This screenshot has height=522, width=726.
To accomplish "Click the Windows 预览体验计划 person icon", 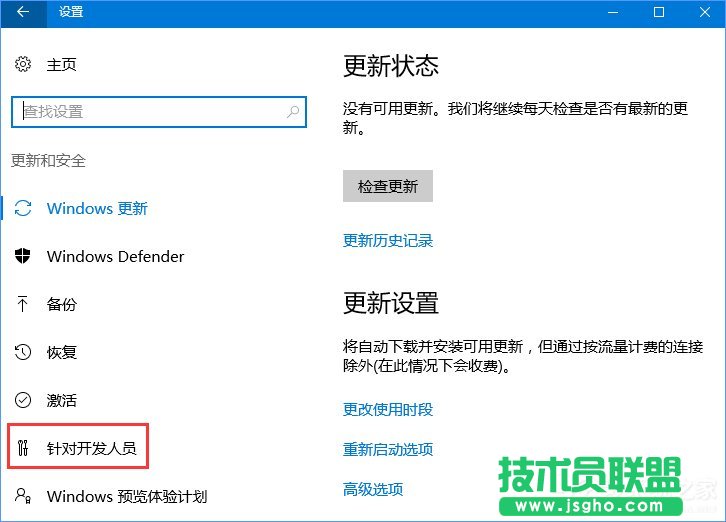I will 23,496.
